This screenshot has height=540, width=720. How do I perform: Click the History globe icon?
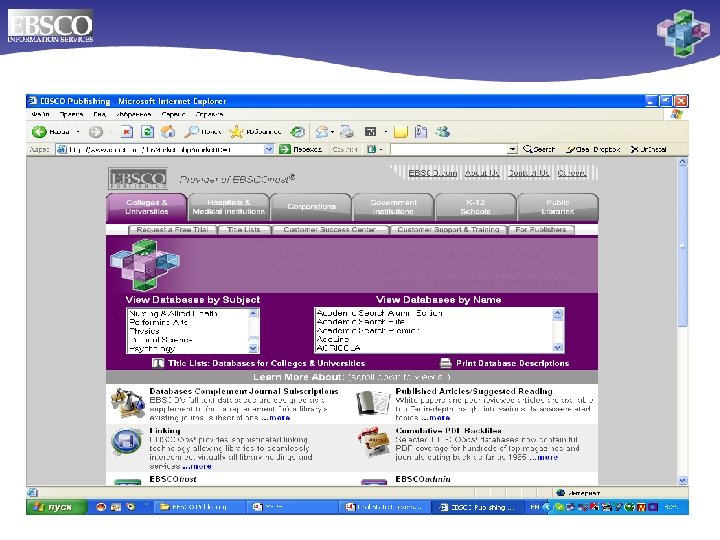298,132
